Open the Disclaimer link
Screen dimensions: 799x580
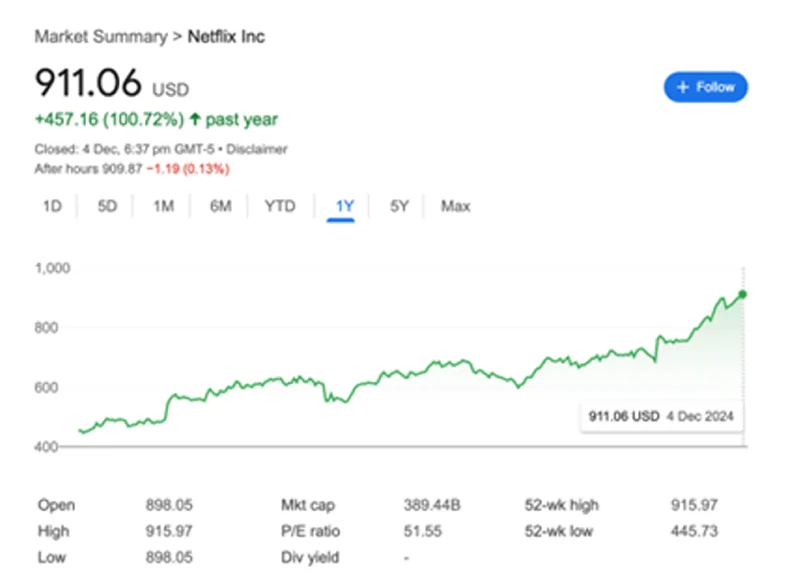(x=257, y=149)
